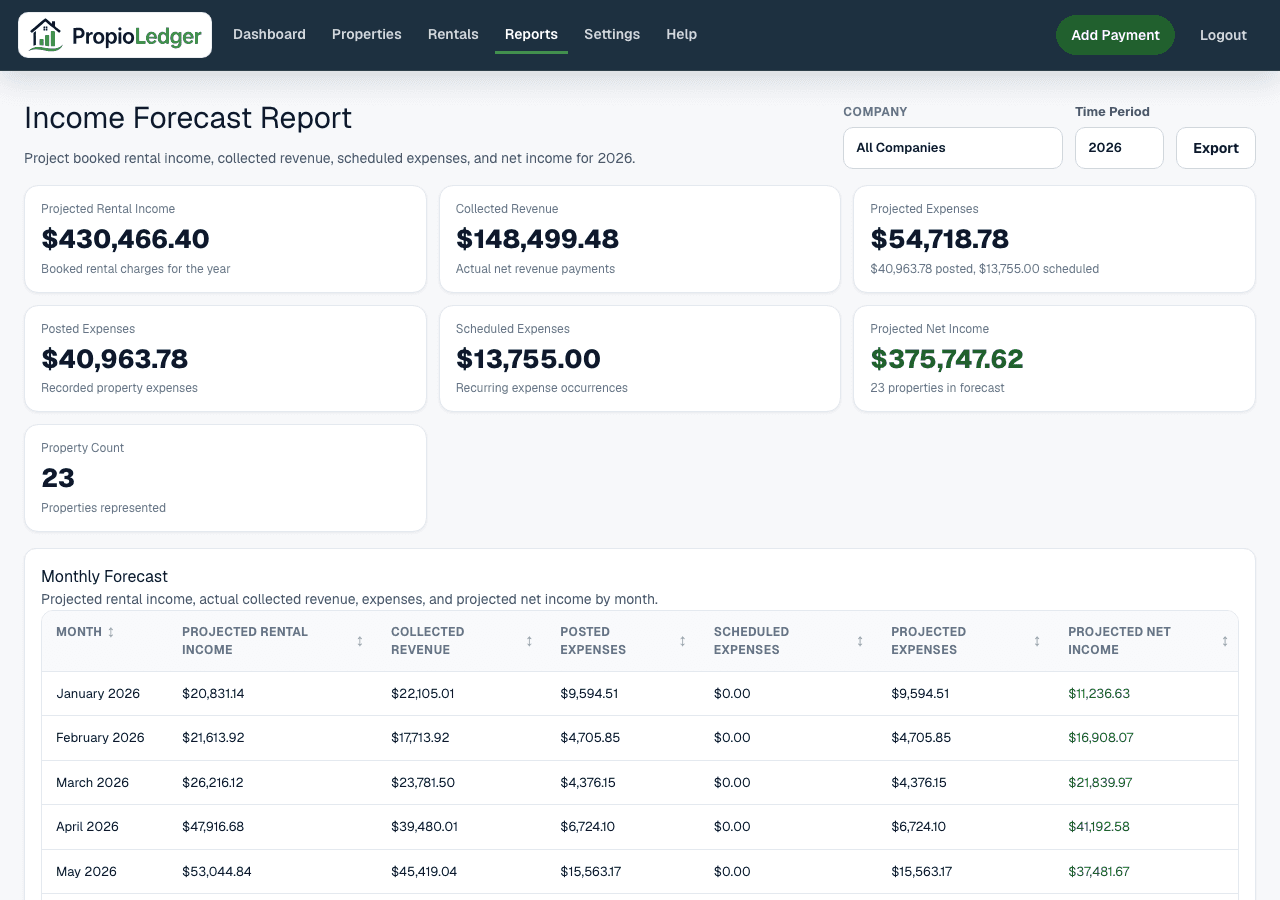The image size is (1280, 900).
Task: Click the Posted Expenses $40,963.78 card
Action: [x=225, y=358]
